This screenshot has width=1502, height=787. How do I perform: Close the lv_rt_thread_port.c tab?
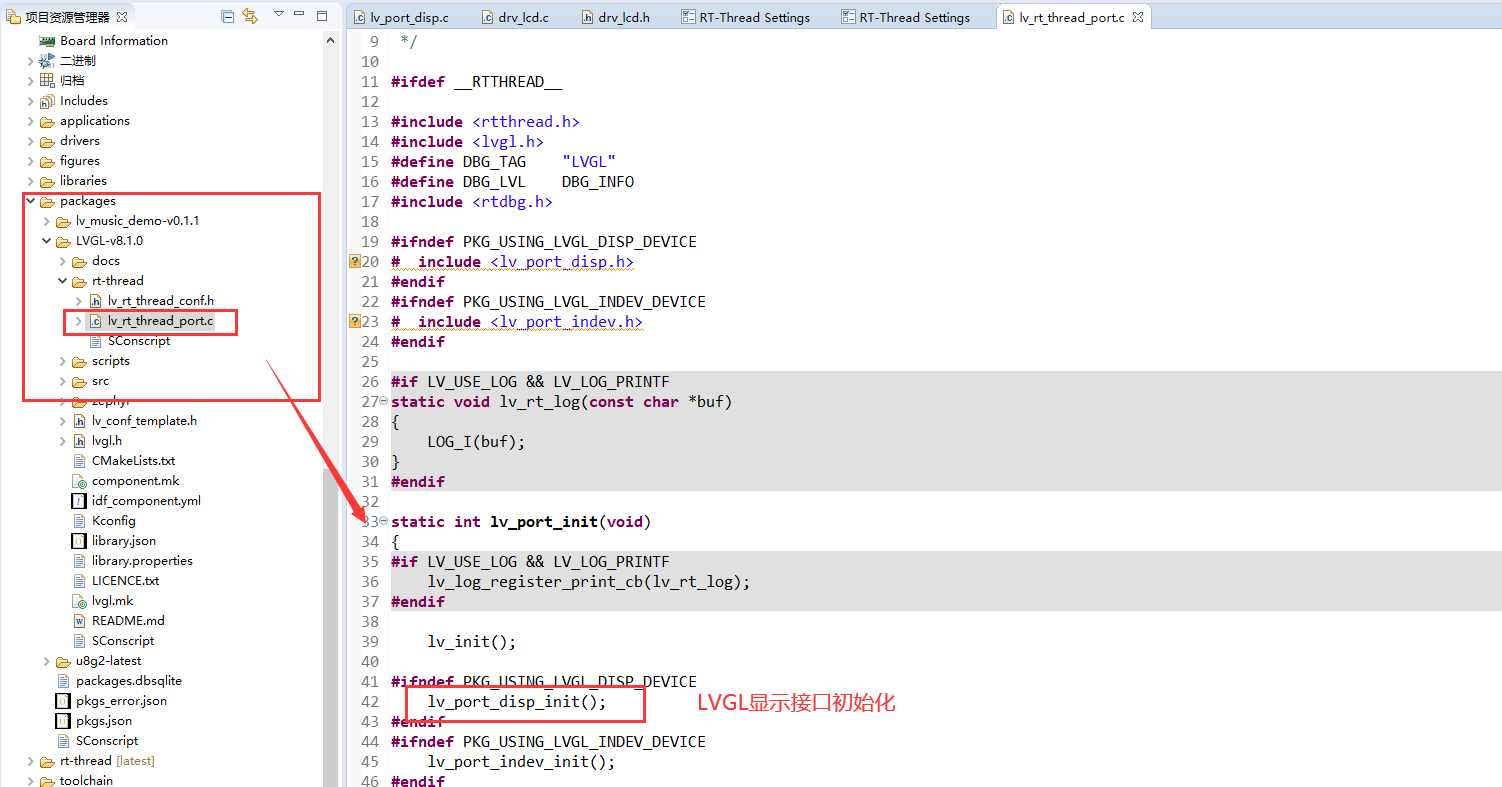click(1137, 17)
